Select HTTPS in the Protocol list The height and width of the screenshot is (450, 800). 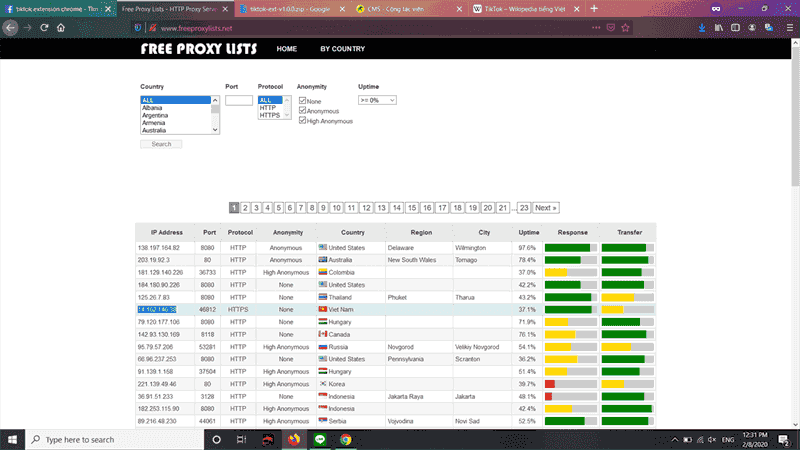coord(270,115)
